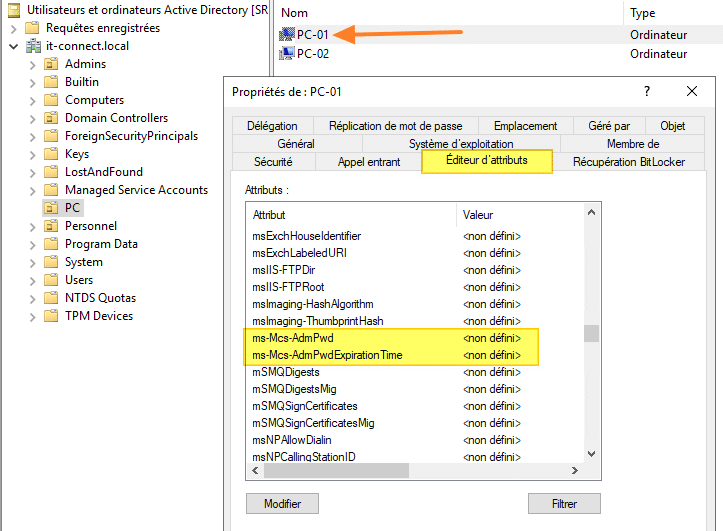This screenshot has height=531, width=723.
Task: Click the NTDS Quotas folder icon
Action: (51, 297)
